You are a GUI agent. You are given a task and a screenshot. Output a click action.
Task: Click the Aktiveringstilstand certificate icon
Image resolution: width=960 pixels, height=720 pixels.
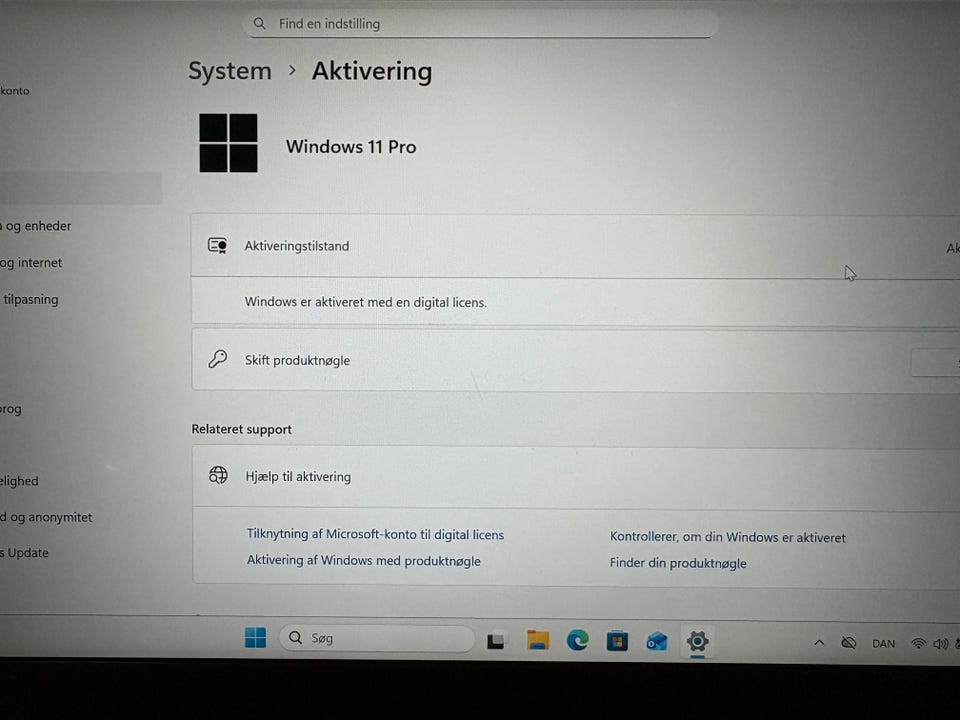(217, 246)
